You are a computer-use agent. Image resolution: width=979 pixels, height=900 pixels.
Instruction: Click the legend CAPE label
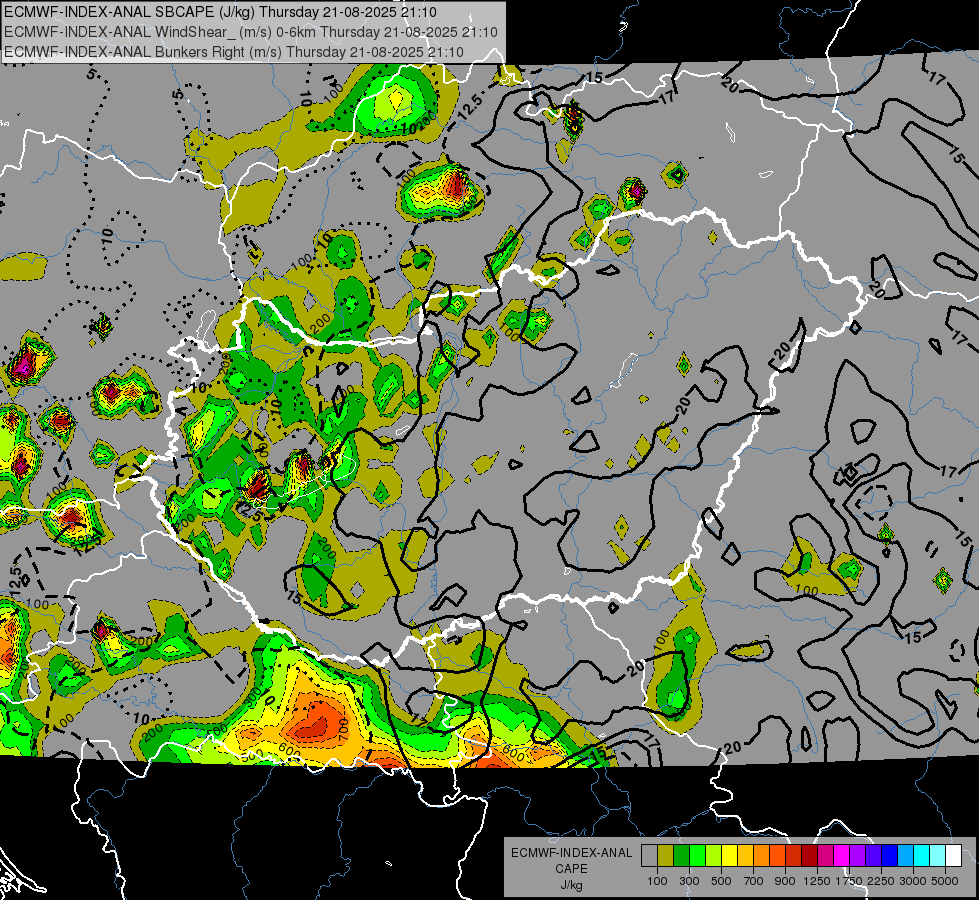click(571, 869)
